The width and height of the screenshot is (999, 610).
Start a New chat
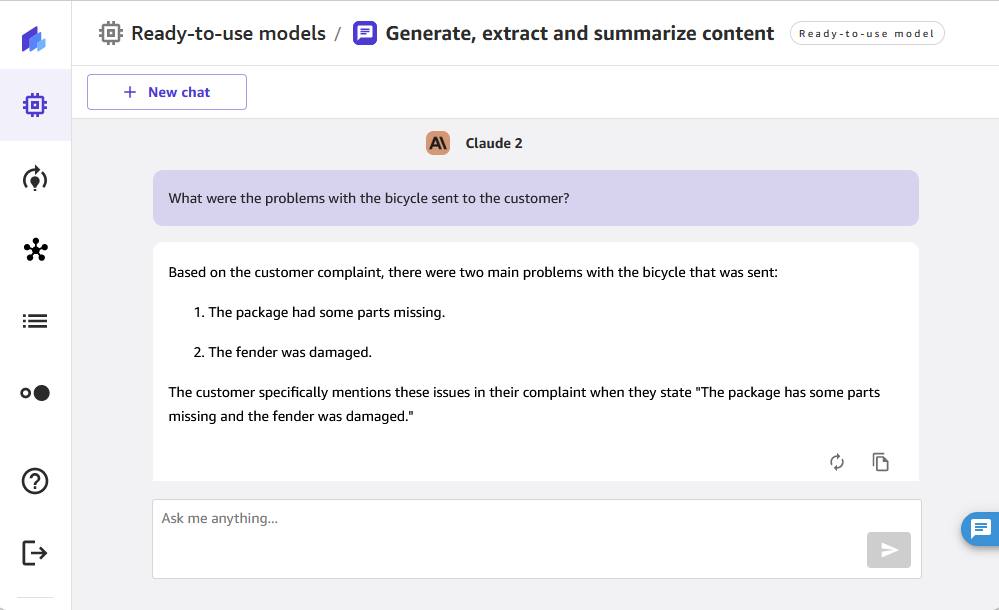tap(167, 92)
